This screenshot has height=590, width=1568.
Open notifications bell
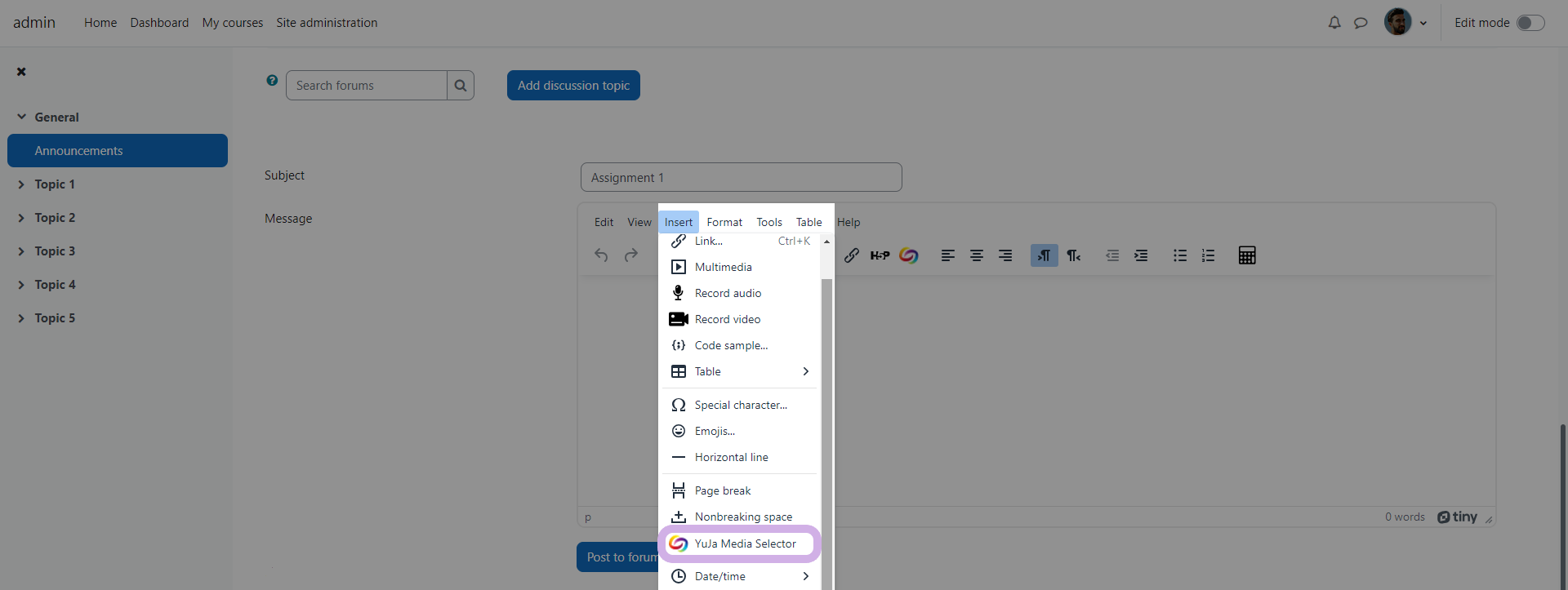click(1334, 23)
